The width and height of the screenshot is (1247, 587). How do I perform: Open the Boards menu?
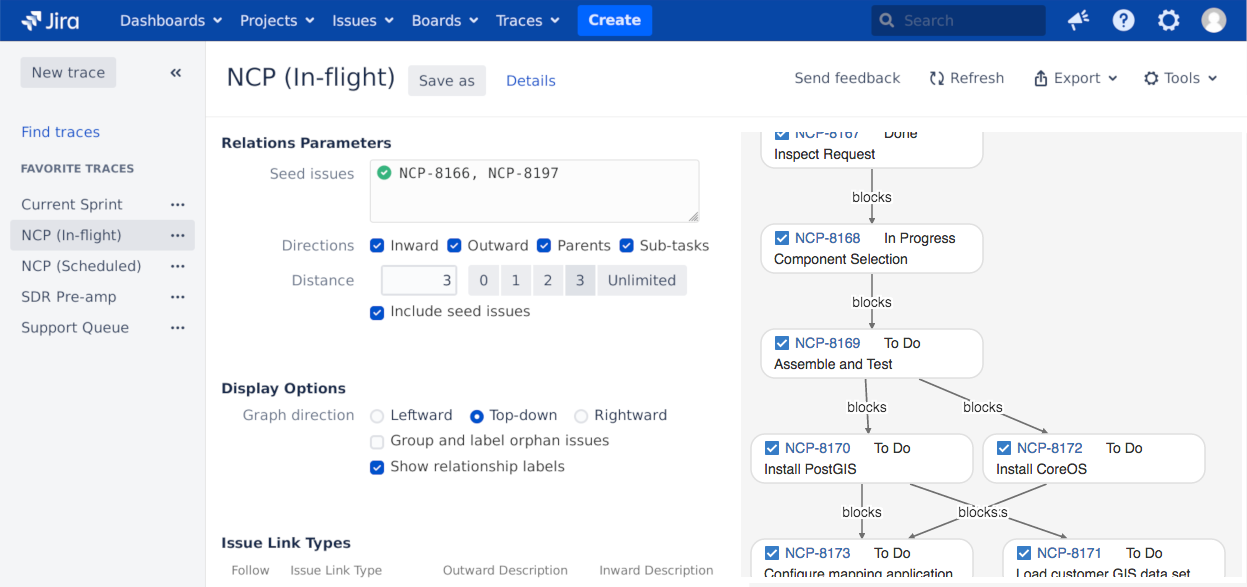point(445,20)
